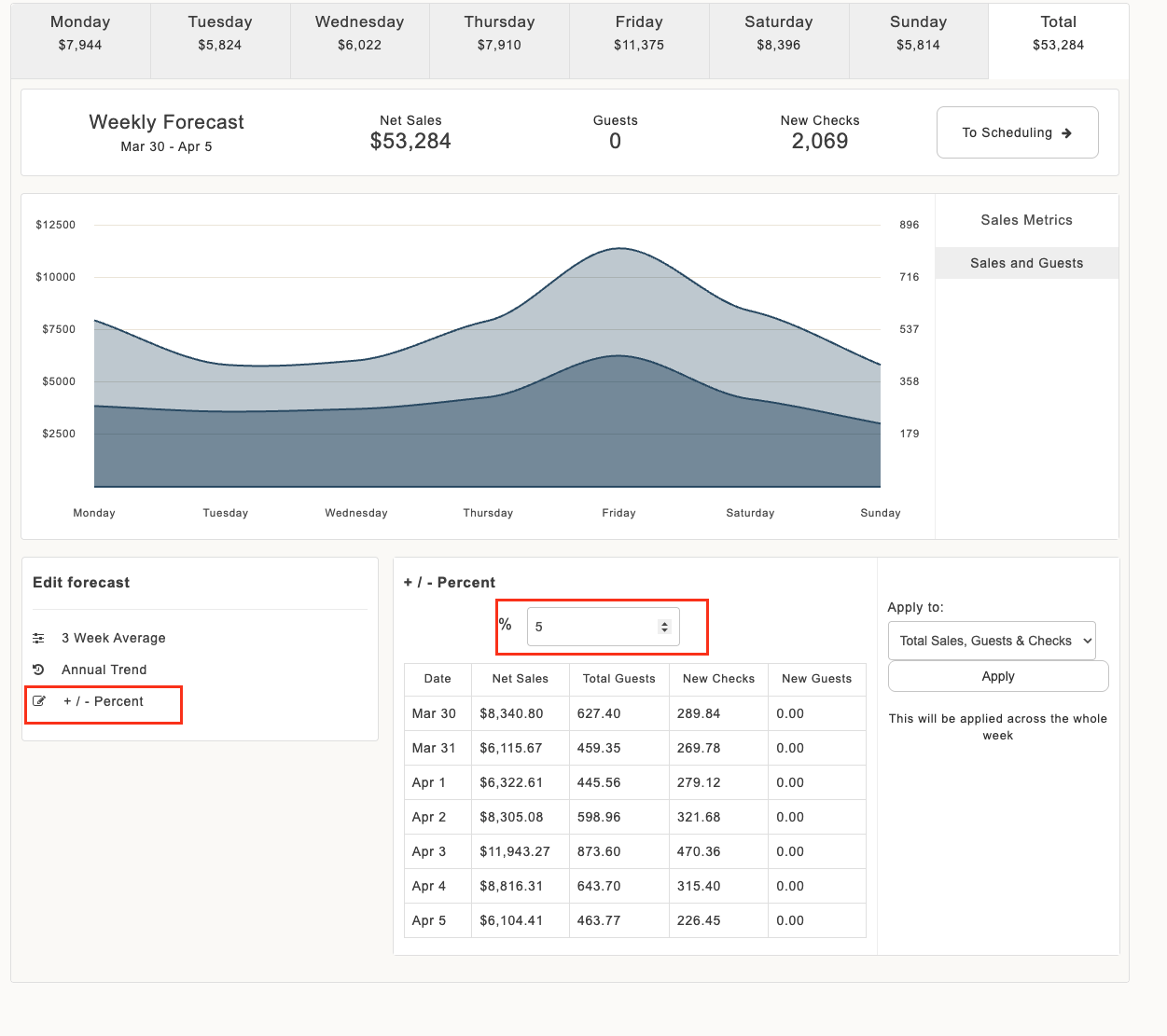Go to Scheduling
This screenshot has height=1036, width=1167.
pyautogui.click(x=1017, y=132)
